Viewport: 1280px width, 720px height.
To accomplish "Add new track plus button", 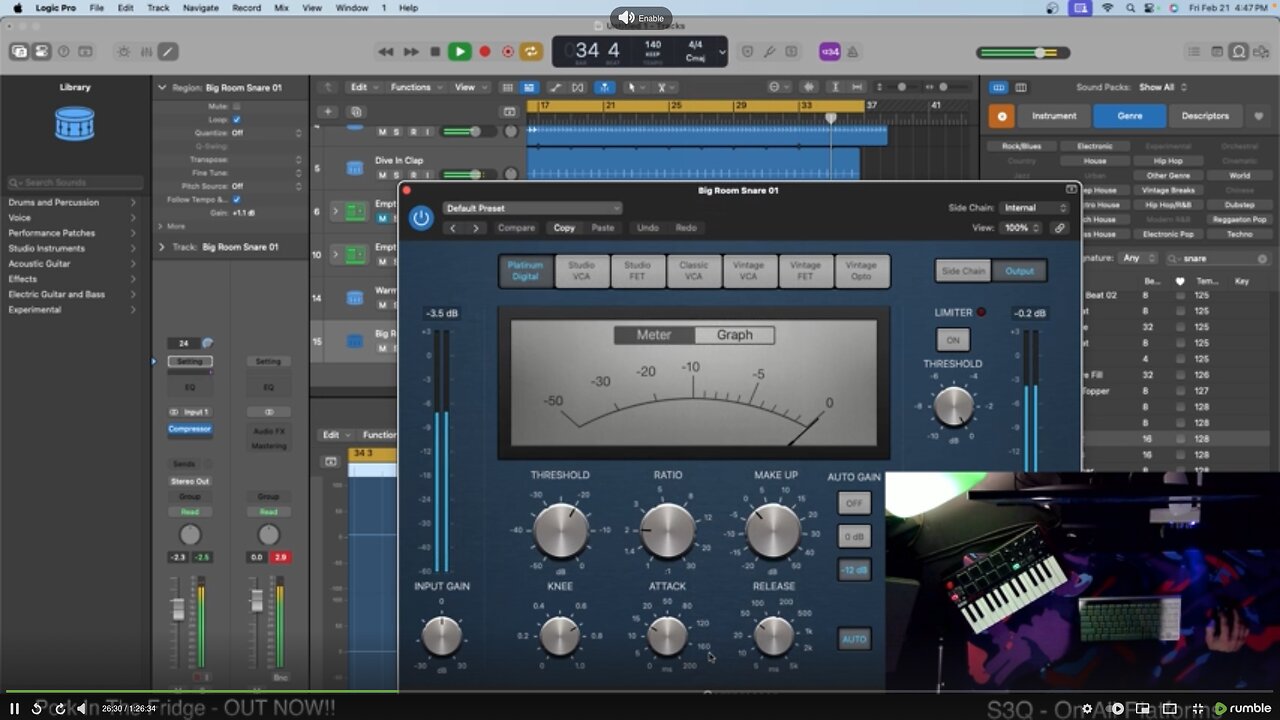I will point(327,112).
